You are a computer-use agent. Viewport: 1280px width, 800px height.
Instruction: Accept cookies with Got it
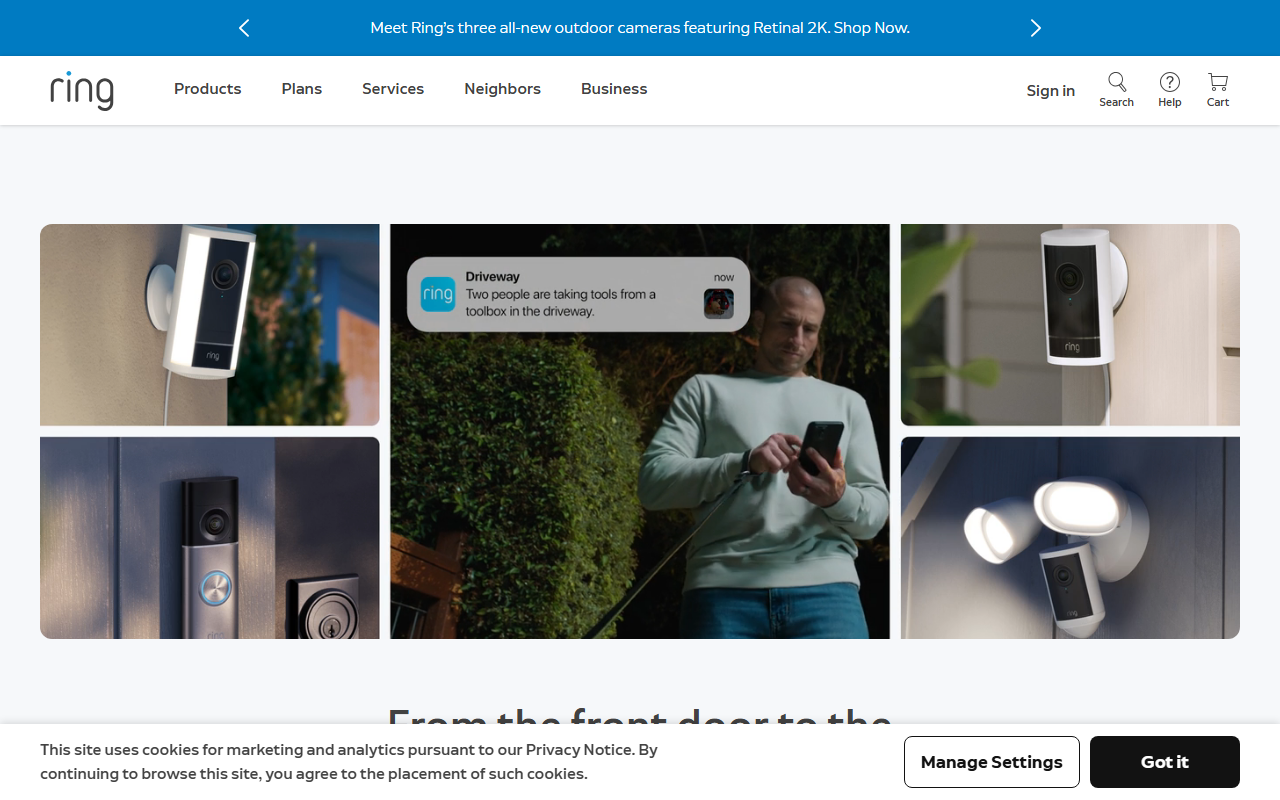pos(1165,762)
